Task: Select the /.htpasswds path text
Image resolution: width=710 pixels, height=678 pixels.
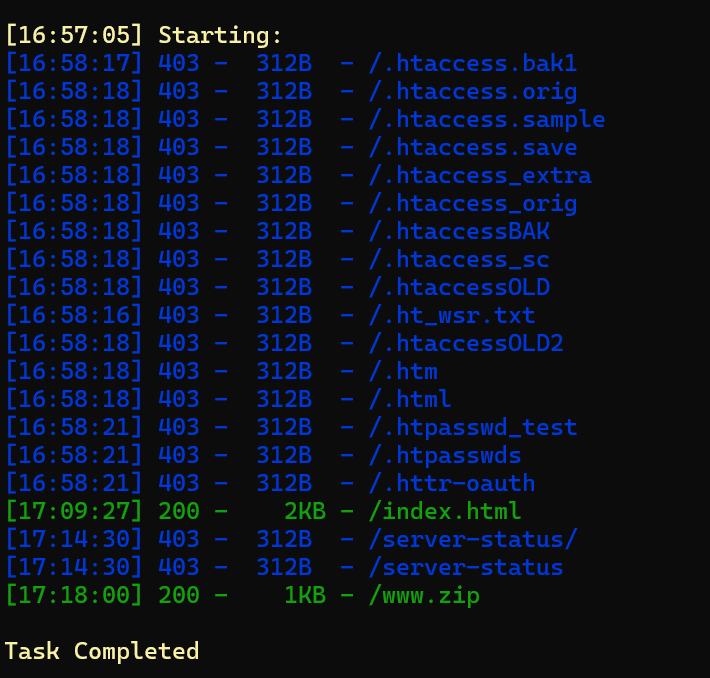Action: 445,456
